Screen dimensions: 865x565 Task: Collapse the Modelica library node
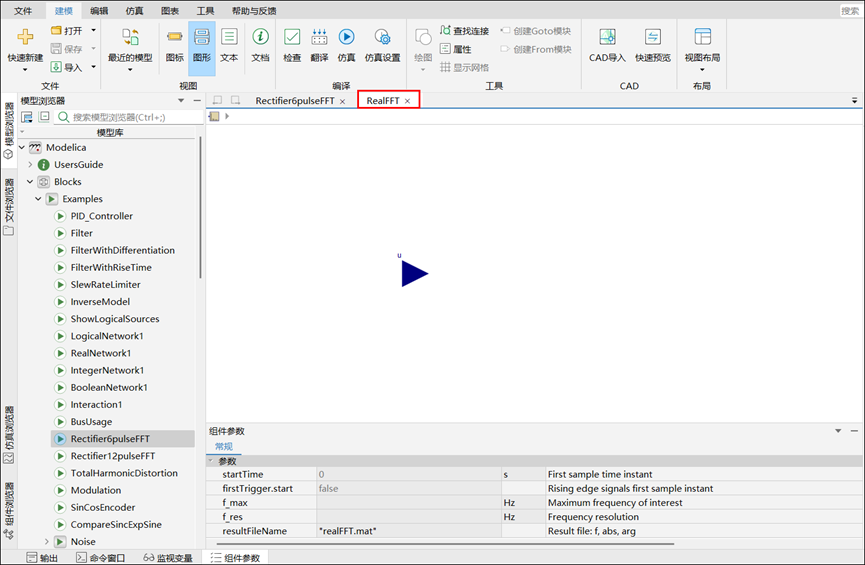pos(22,147)
